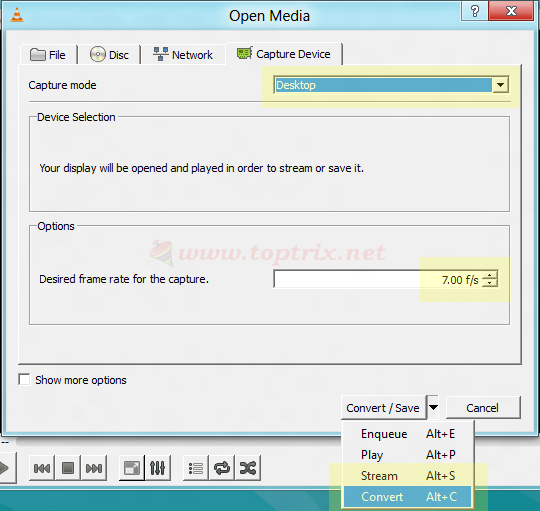Choose Stream from the dropdown menu
This screenshot has height=511, width=540.
click(x=408, y=476)
